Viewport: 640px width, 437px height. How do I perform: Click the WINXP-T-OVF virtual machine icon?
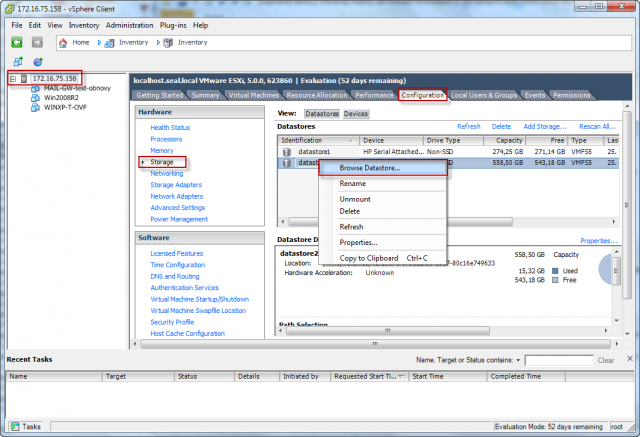(x=35, y=108)
